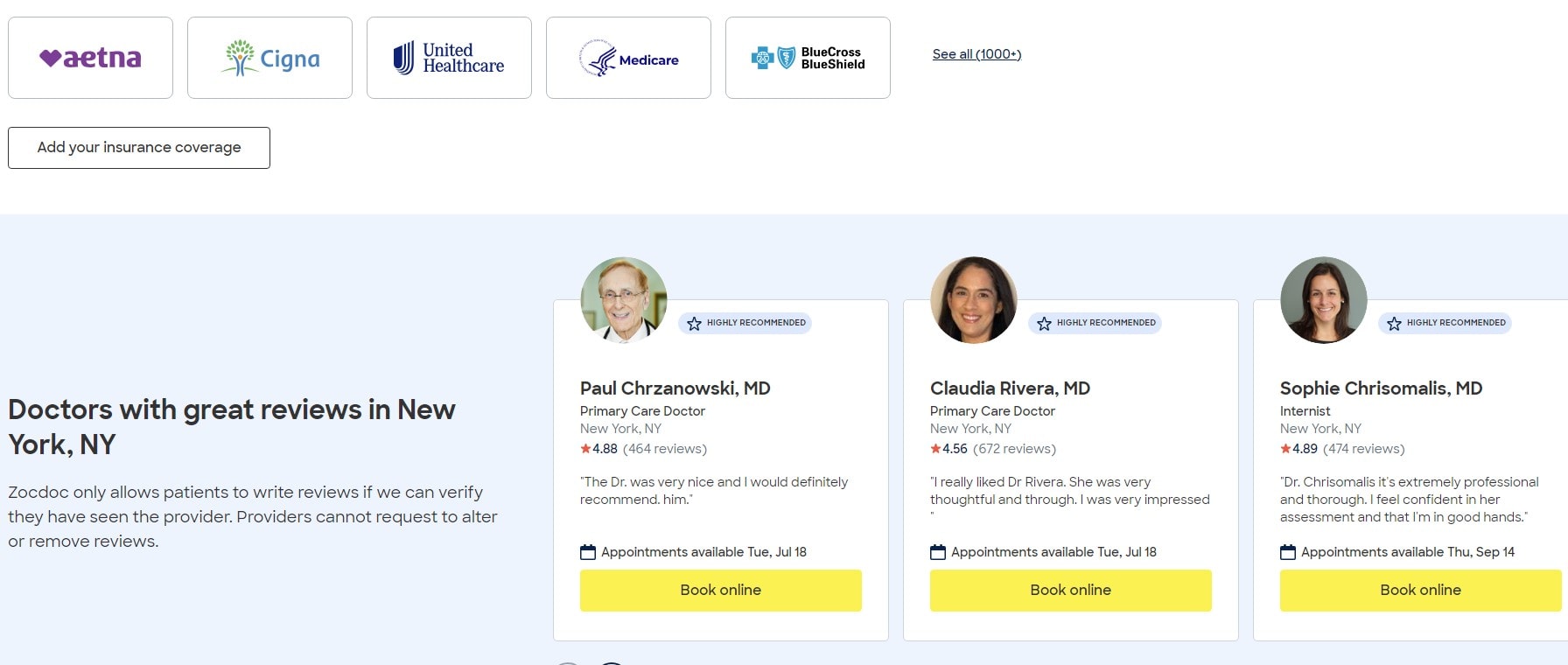
Task: Open the See all (1000+) insurers link
Action: click(976, 54)
